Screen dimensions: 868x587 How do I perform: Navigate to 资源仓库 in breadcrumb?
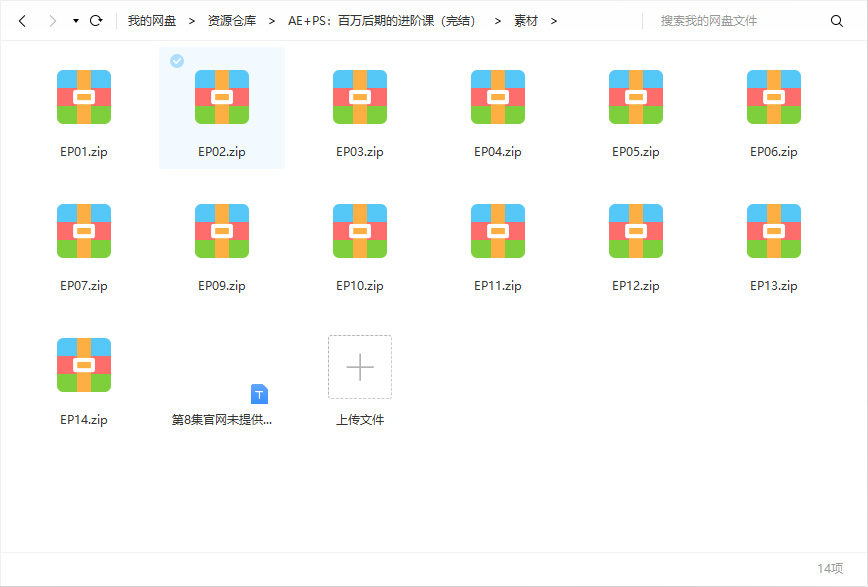(232, 21)
